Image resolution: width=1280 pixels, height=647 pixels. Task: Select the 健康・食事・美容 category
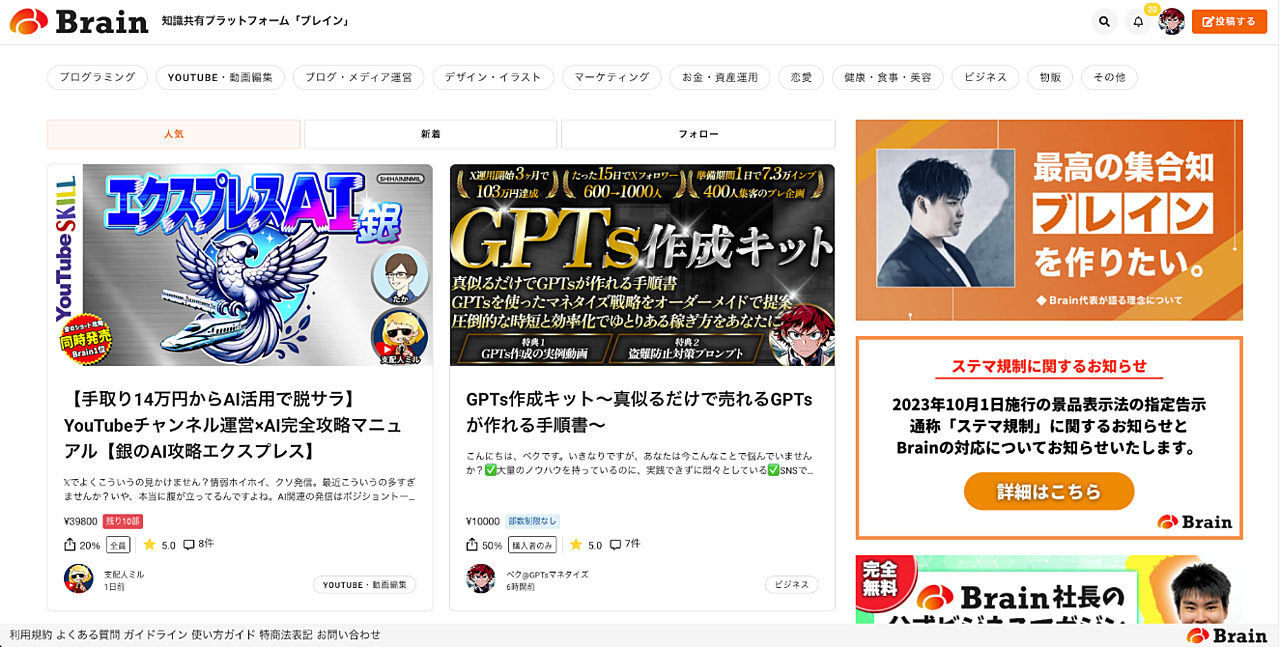887,77
